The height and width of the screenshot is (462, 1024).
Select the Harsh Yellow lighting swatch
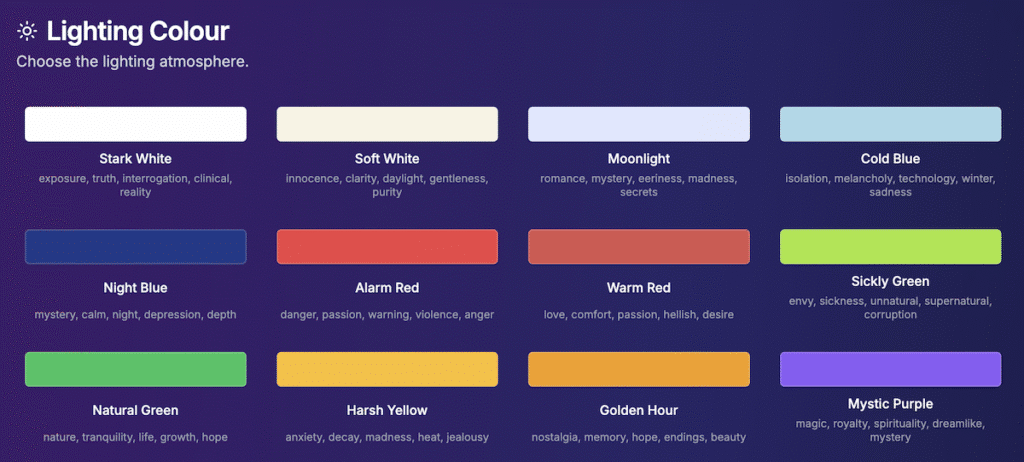387,369
